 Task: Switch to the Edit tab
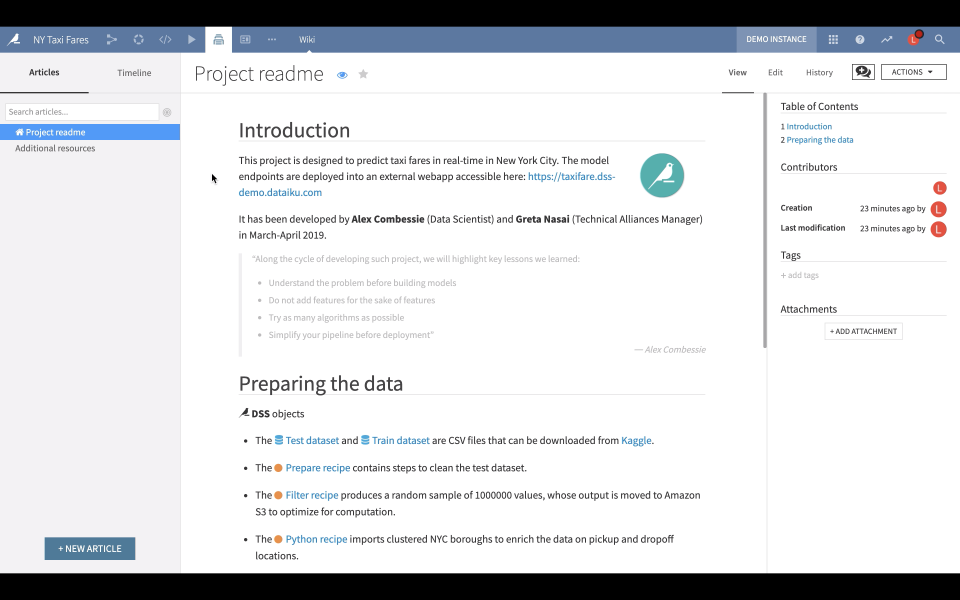pyautogui.click(x=775, y=72)
